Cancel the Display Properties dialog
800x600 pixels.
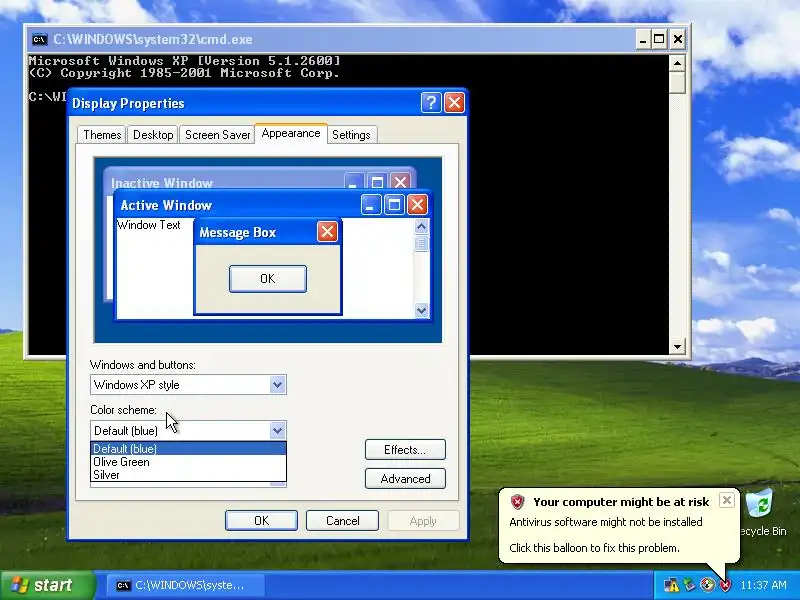pyautogui.click(x=342, y=520)
